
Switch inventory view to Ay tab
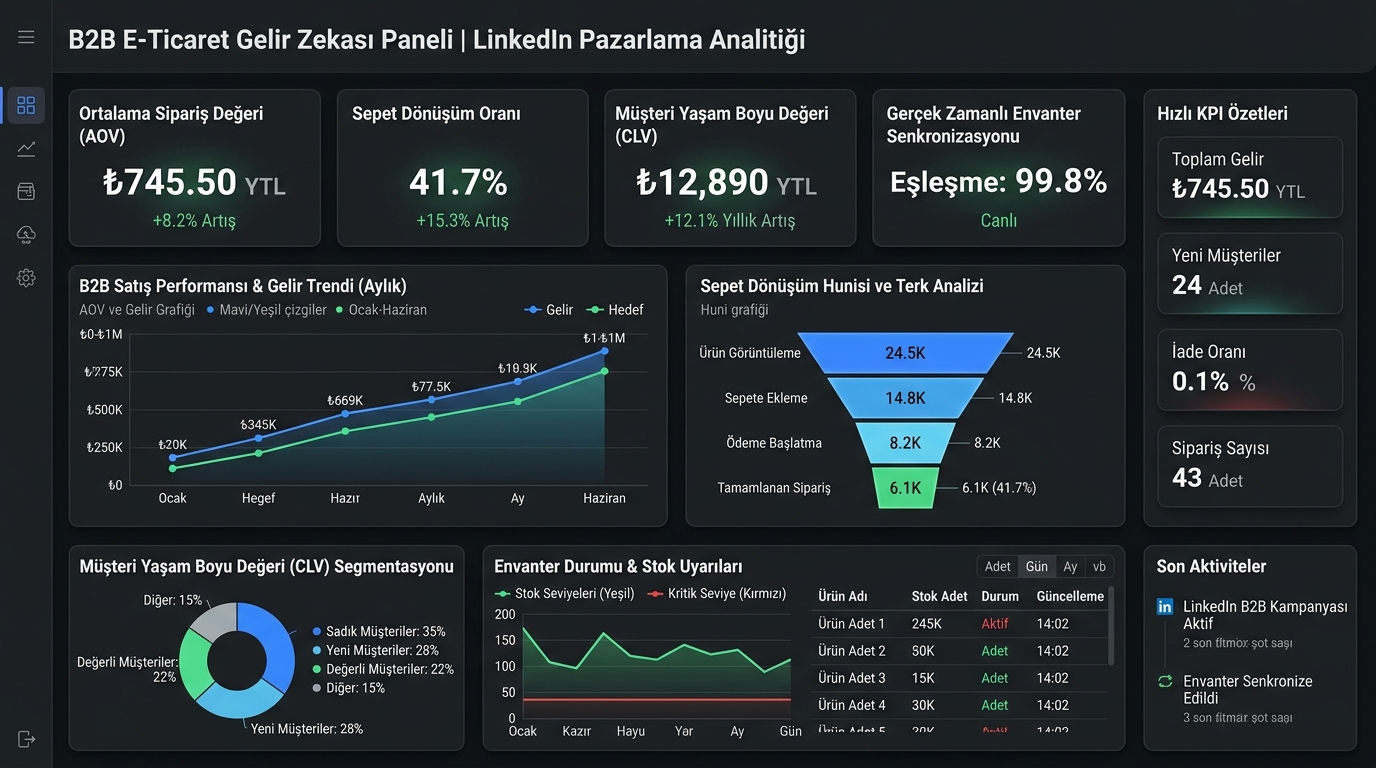1070,566
